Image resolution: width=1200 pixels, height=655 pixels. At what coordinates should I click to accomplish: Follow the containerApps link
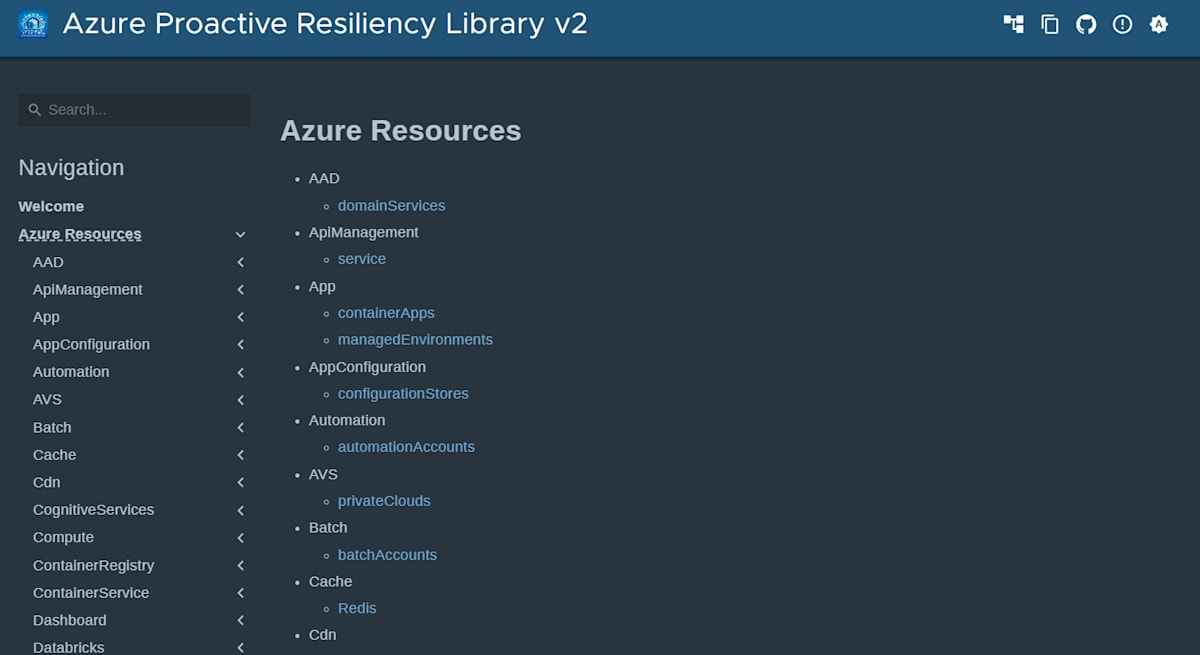(x=386, y=312)
